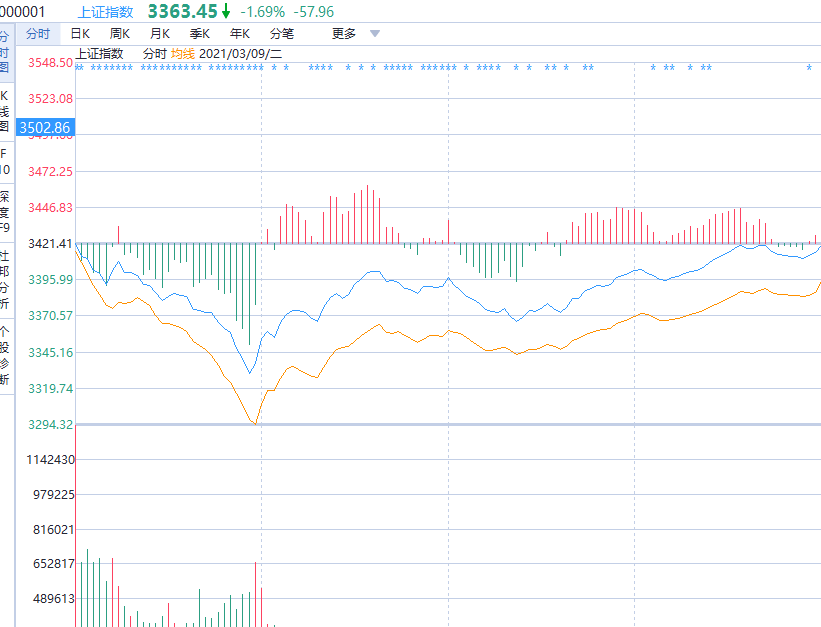Screen dimensions: 821x627
Task: Click the highlighted 3502.86 price marker
Action: [x=44, y=127]
